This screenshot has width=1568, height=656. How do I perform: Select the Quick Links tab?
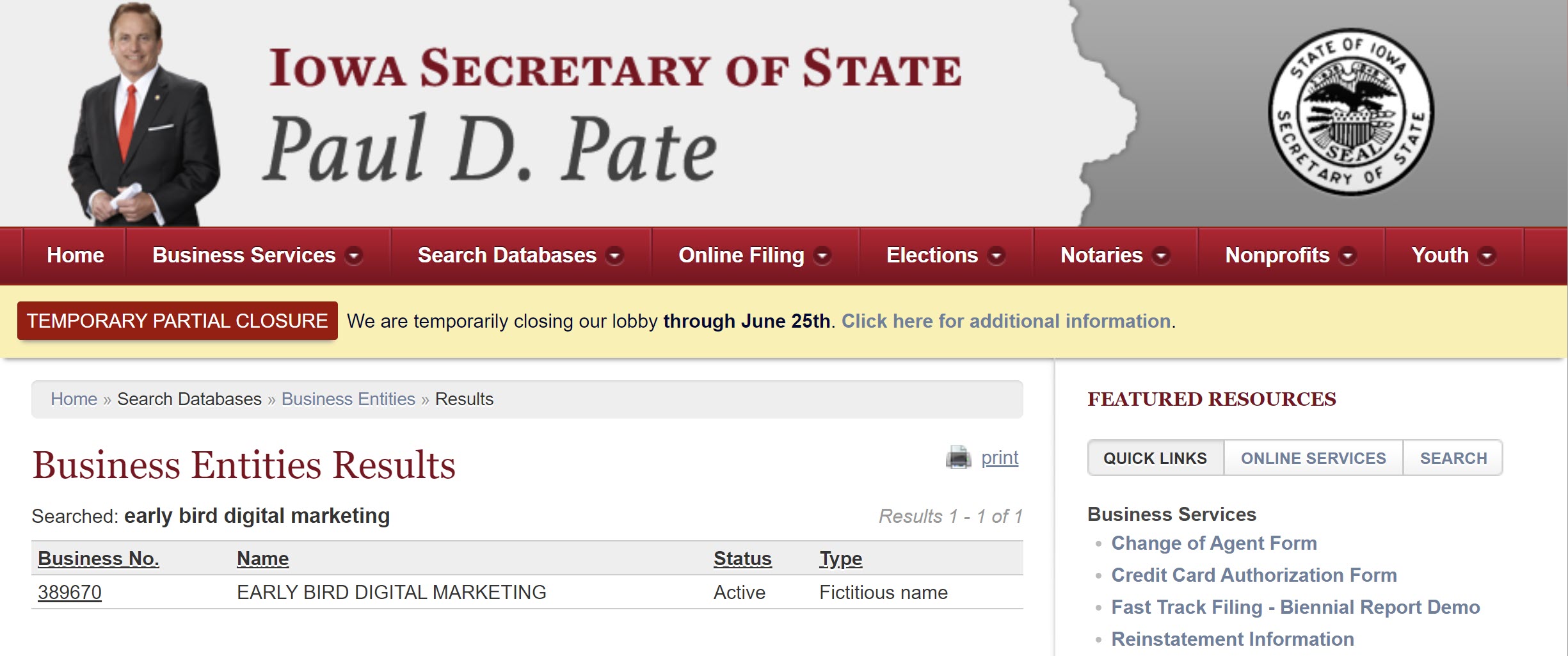(1155, 458)
